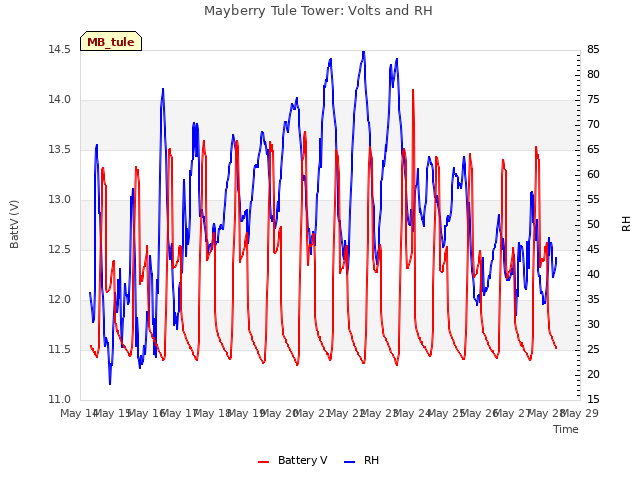Toggle the Battery V legend entry
Viewport: 640px width, 480px height.
292,460
